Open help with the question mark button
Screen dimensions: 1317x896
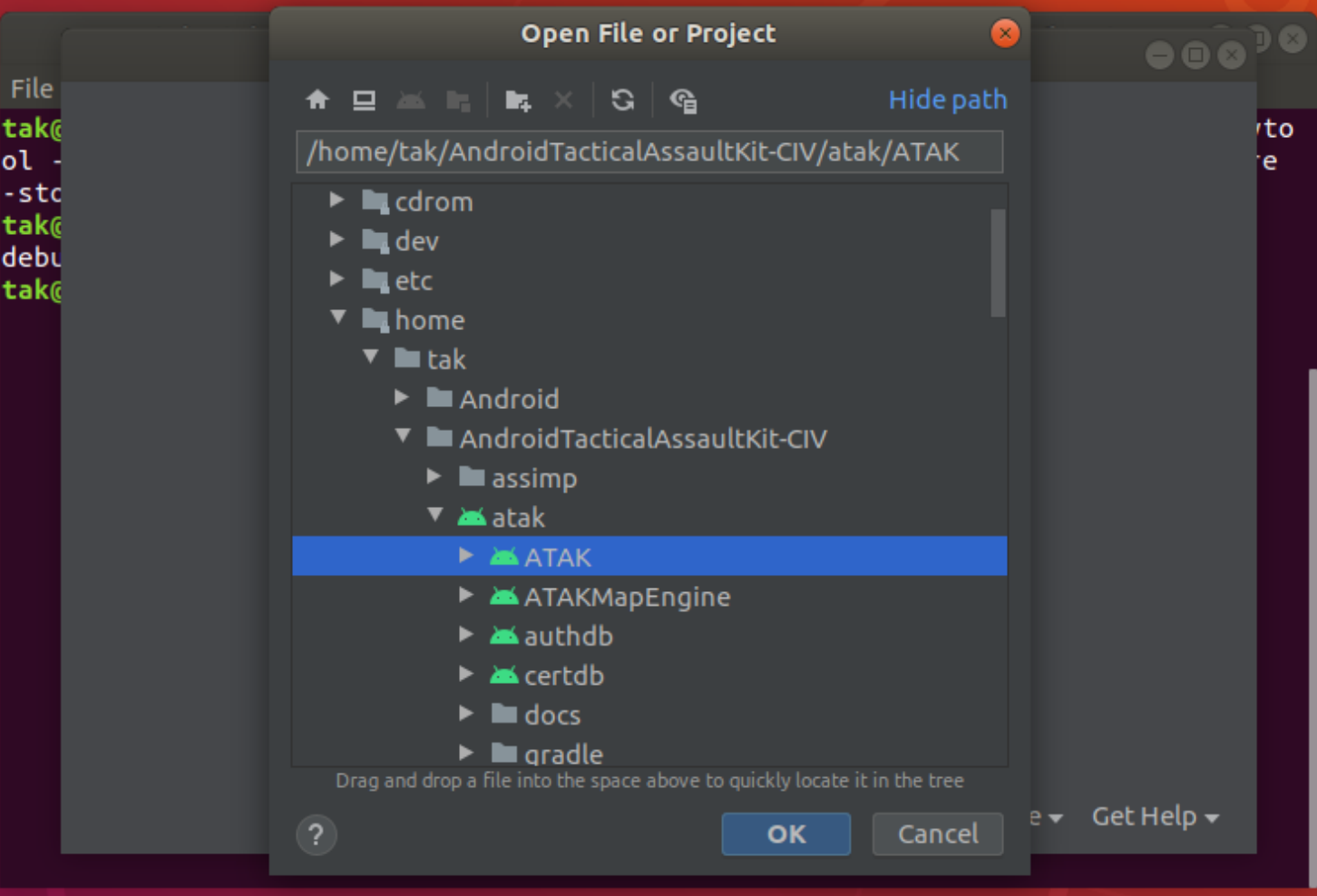click(316, 834)
